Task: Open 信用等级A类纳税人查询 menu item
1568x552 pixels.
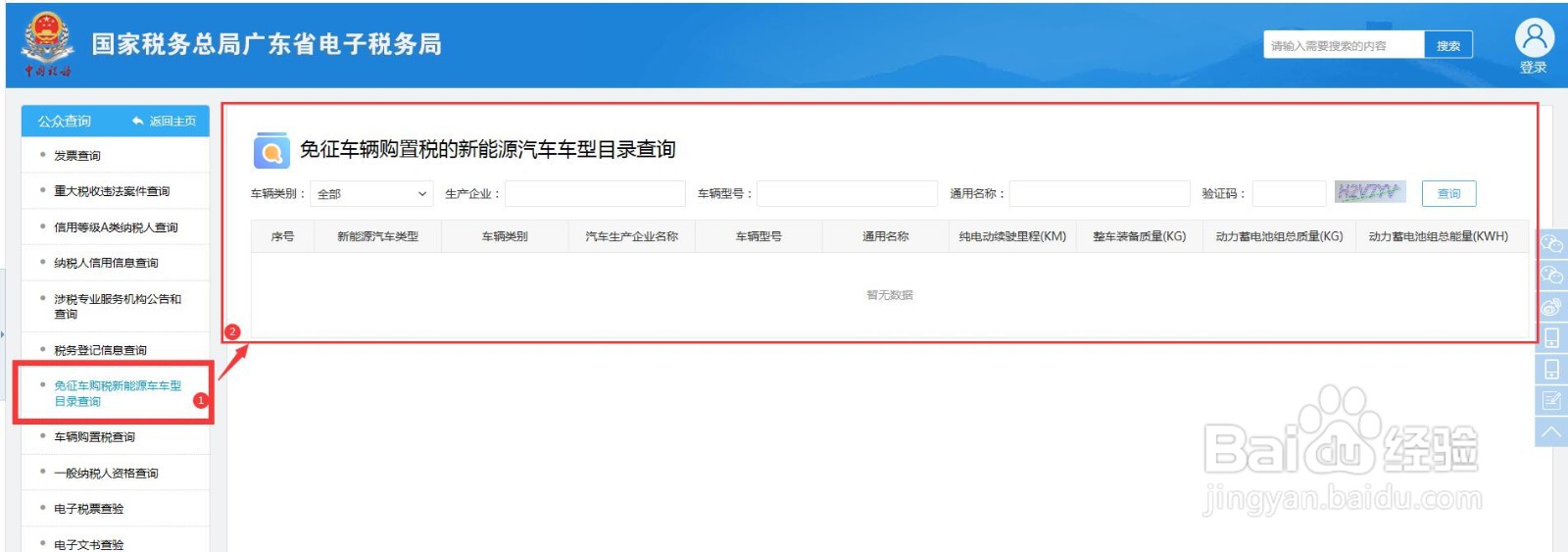Action: coord(116,227)
